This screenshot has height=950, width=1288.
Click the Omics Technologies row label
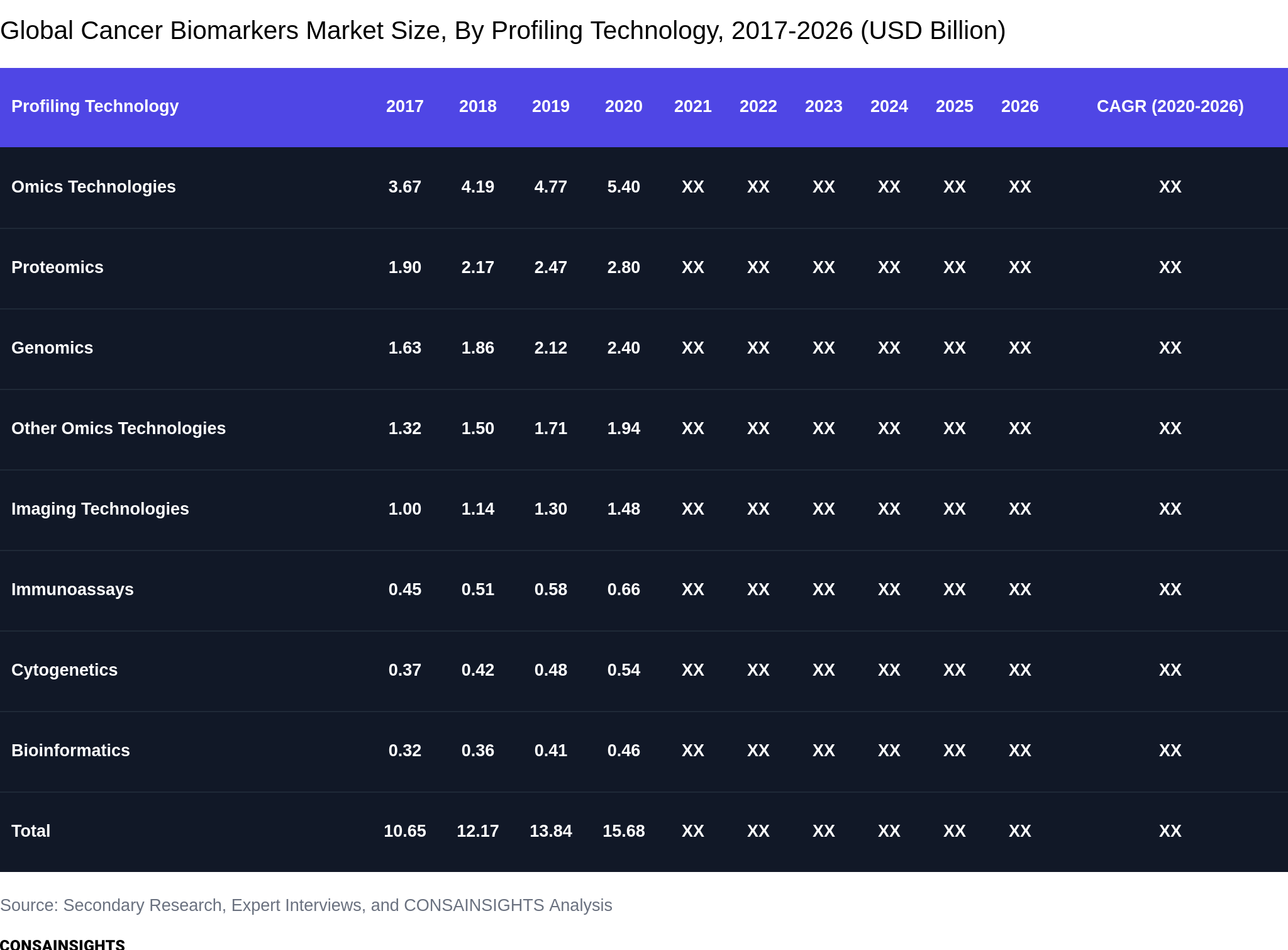click(x=94, y=187)
